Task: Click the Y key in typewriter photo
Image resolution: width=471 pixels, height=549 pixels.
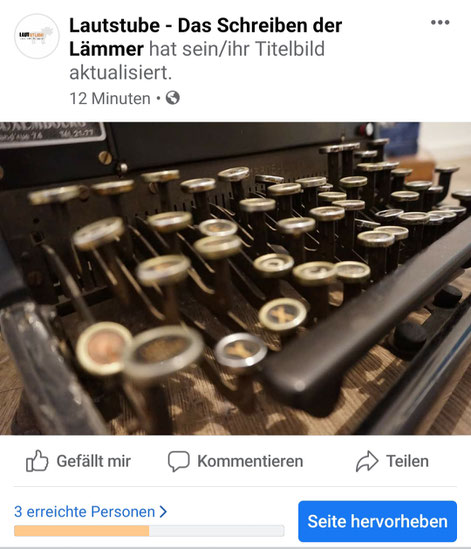Action: point(241,351)
